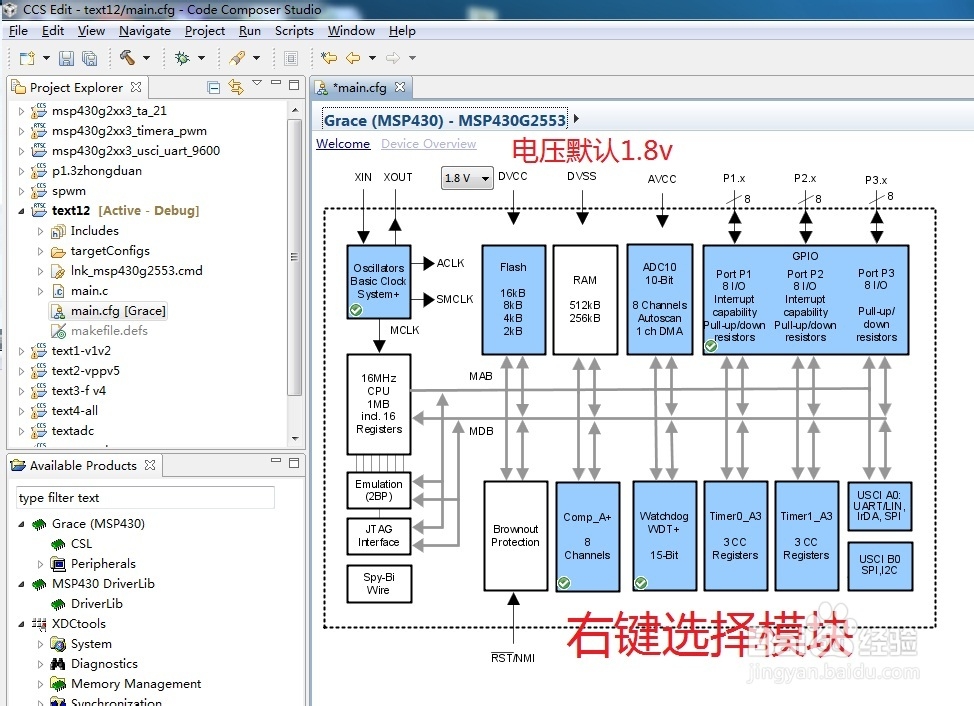Viewport: 974px width, 706px height.
Task: Expand the XDCtools node in Available Products
Action: (22, 623)
